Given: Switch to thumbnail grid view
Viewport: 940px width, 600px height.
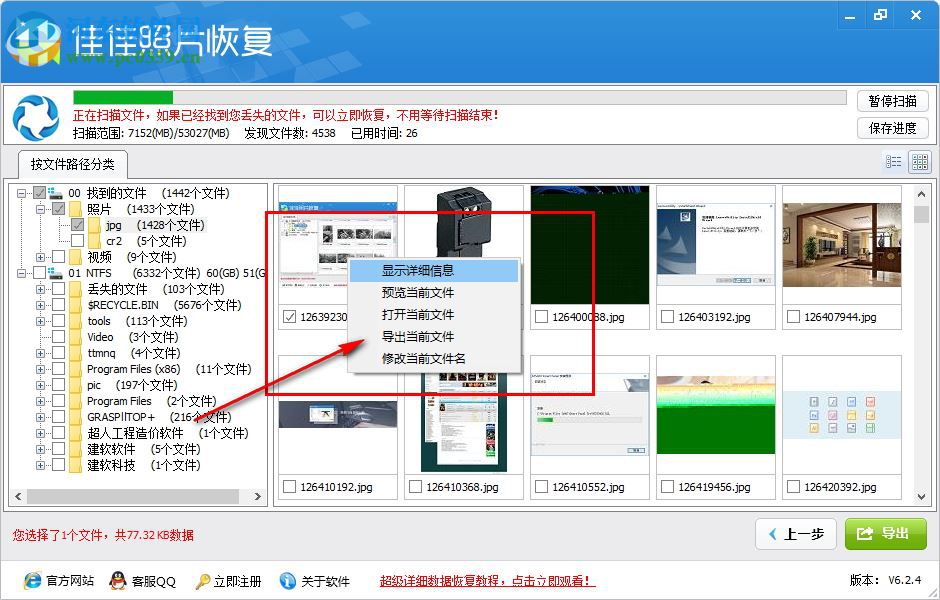Looking at the screenshot, I should pos(919,160).
